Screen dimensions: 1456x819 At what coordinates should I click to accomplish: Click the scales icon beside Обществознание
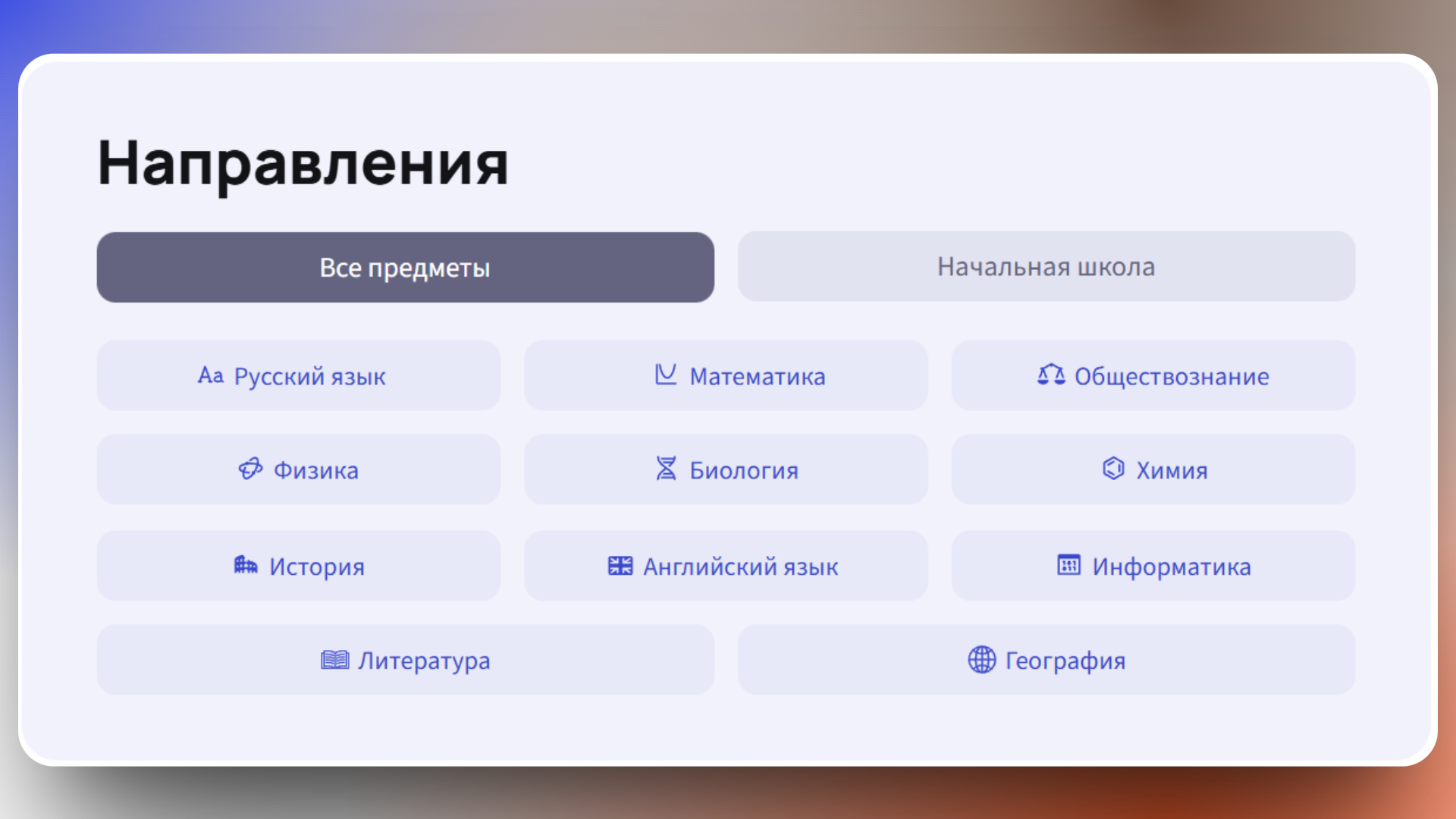1051,375
